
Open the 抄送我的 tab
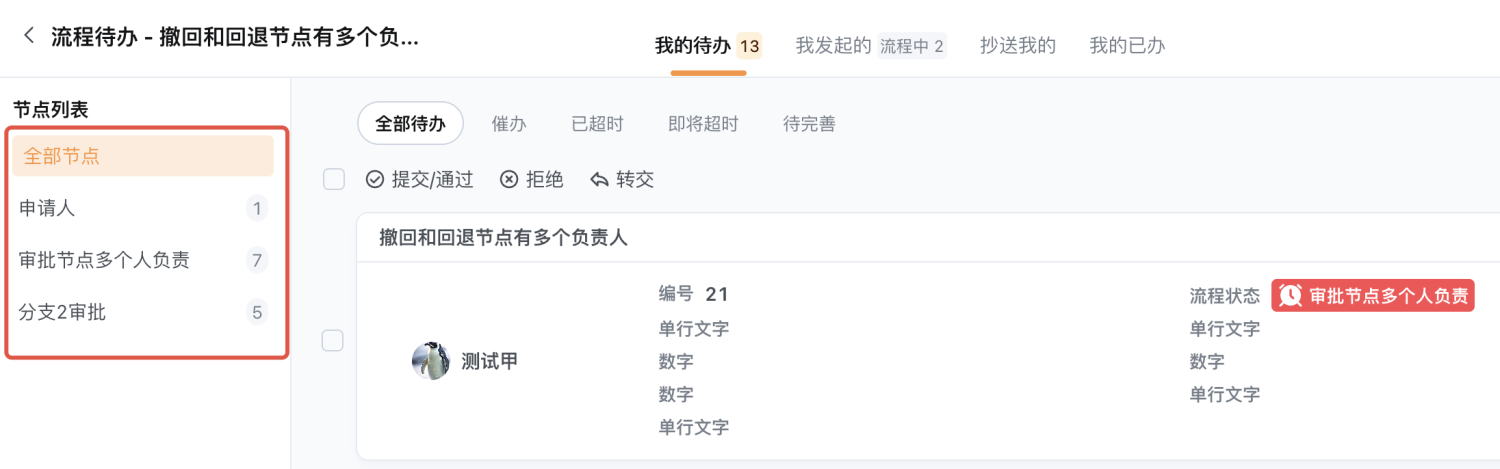pos(1018,46)
